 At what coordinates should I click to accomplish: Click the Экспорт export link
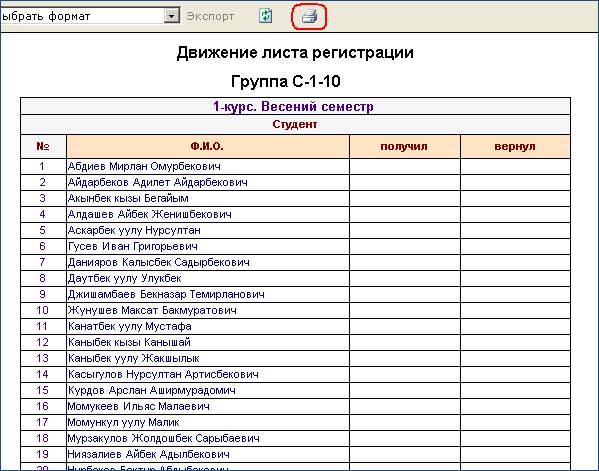[210, 16]
